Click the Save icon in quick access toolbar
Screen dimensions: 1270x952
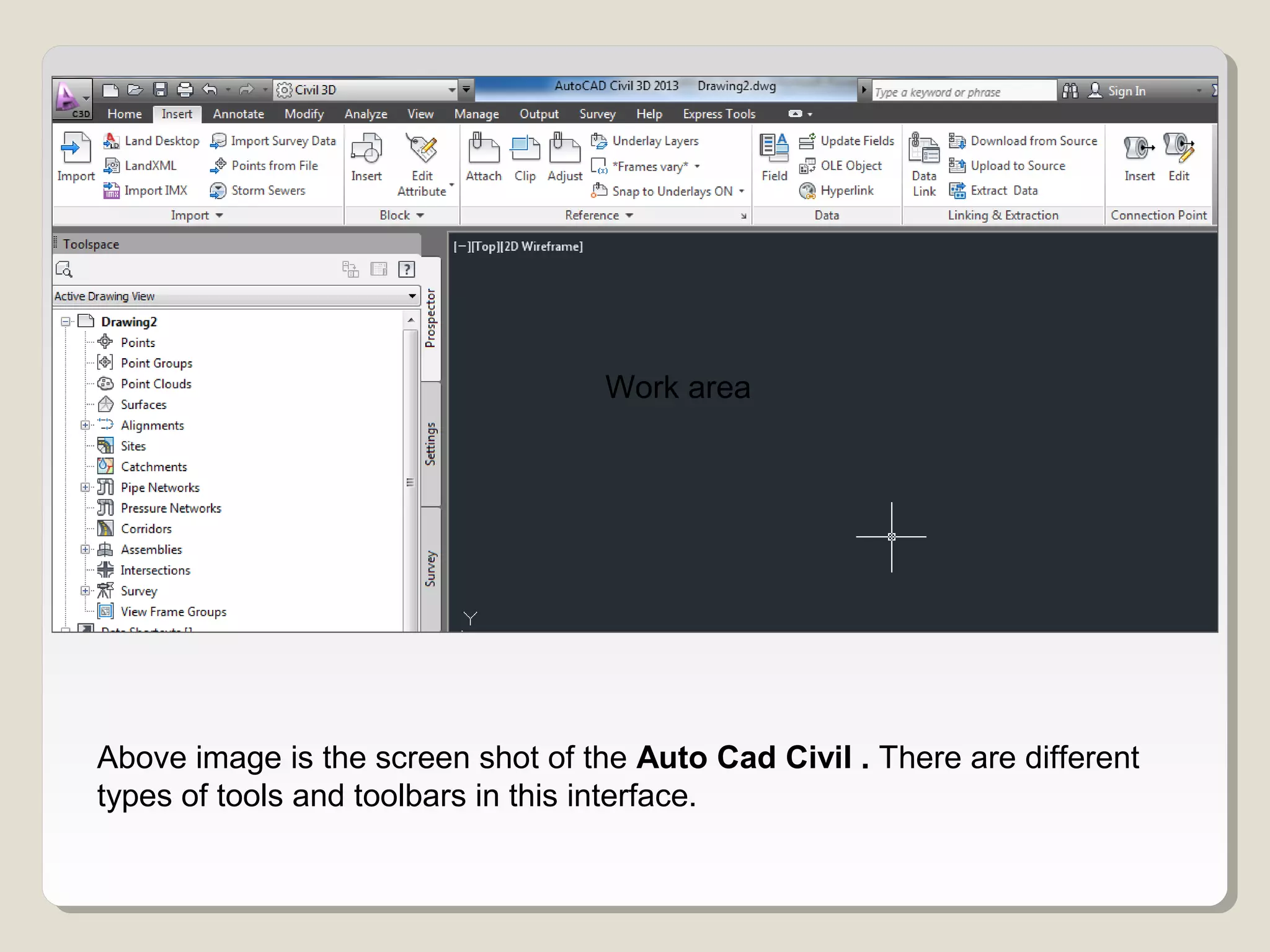pos(160,90)
